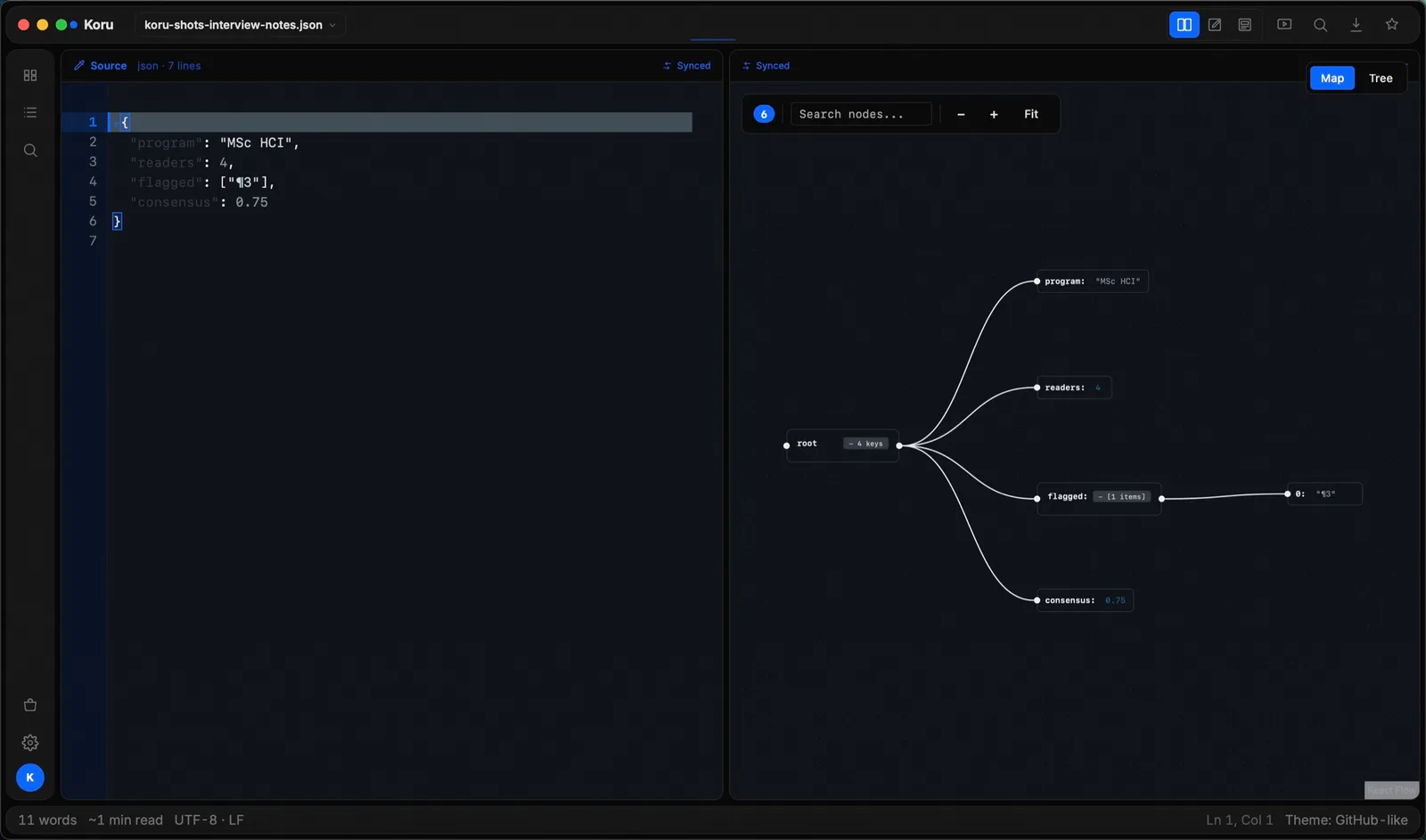Screen dimensions: 1426x840
Task: Click the ~1 min read status
Action: click(126, 820)
